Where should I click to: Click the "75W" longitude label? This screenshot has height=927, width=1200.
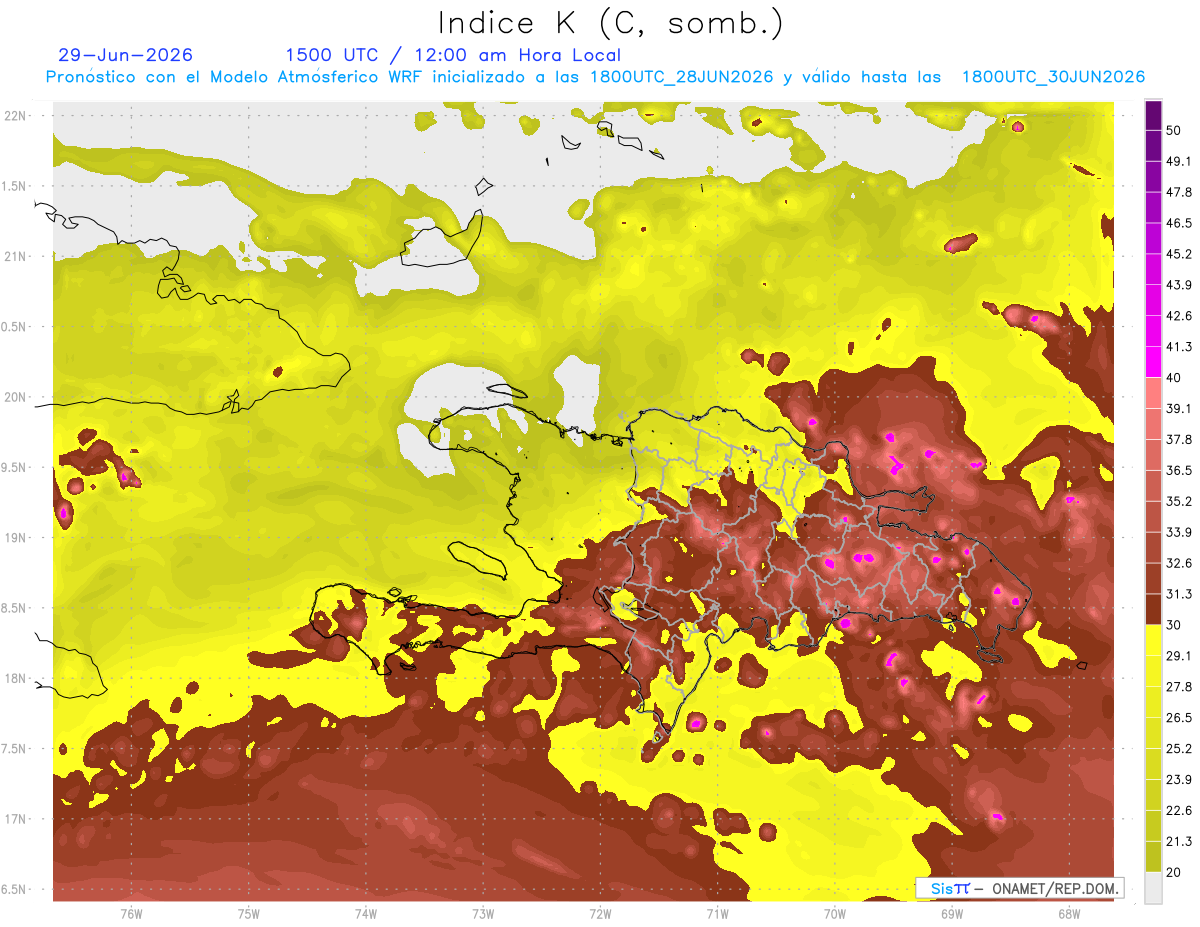[248, 913]
